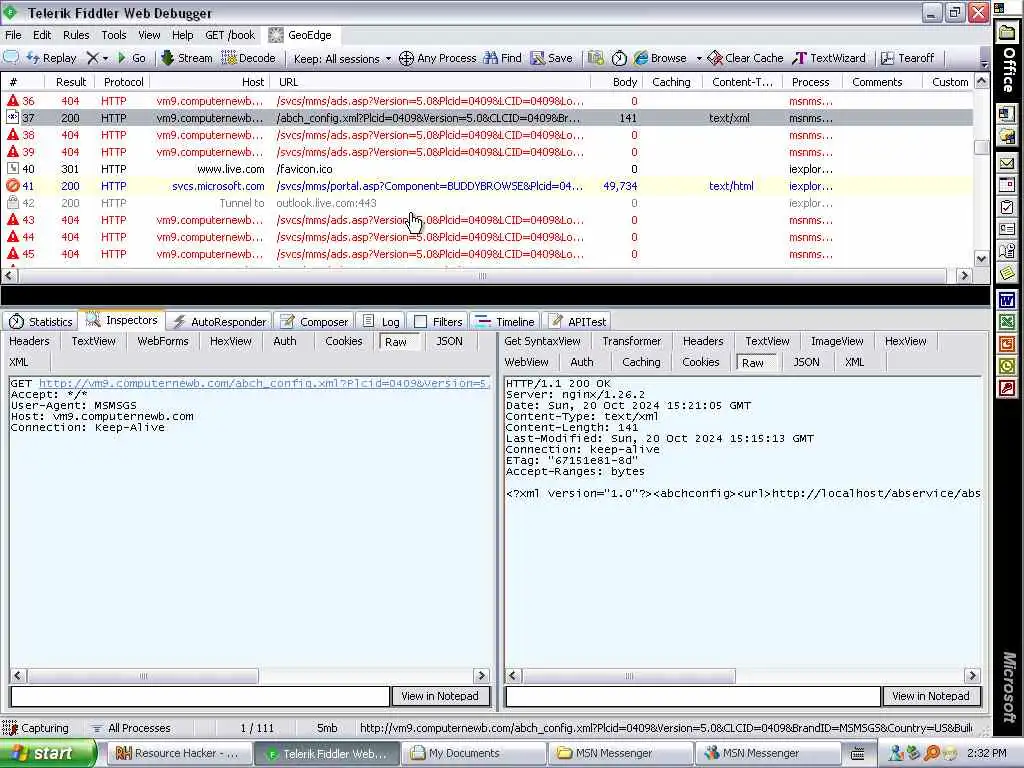Open the toolbar overflow arrow at right end
This screenshot has height=768, width=1024.
click(984, 64)
